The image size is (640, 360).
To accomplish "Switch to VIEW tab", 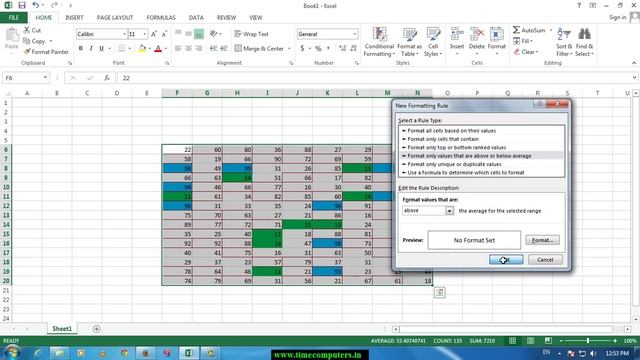I will click(256, 18).
